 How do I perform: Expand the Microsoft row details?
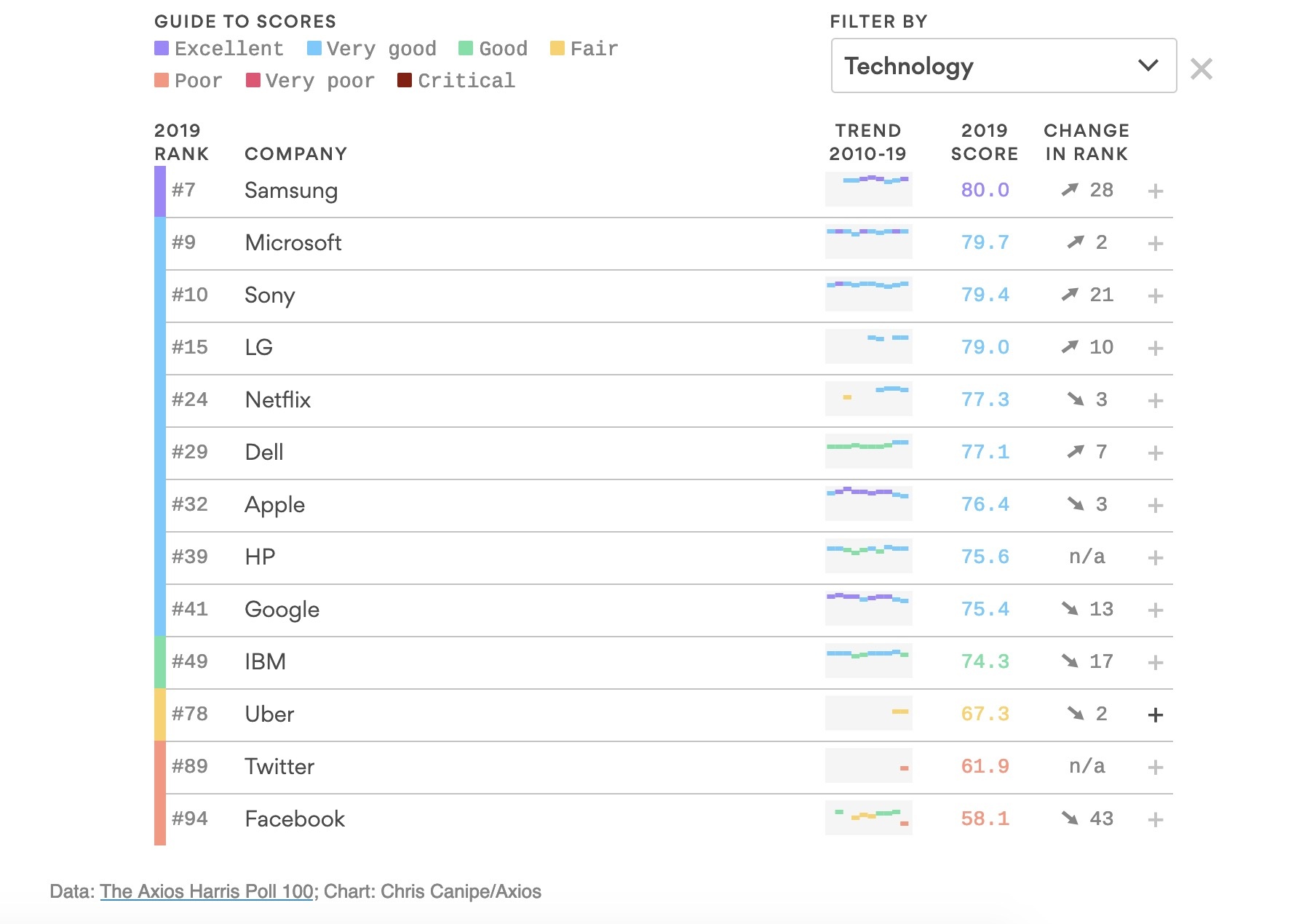1155,244
